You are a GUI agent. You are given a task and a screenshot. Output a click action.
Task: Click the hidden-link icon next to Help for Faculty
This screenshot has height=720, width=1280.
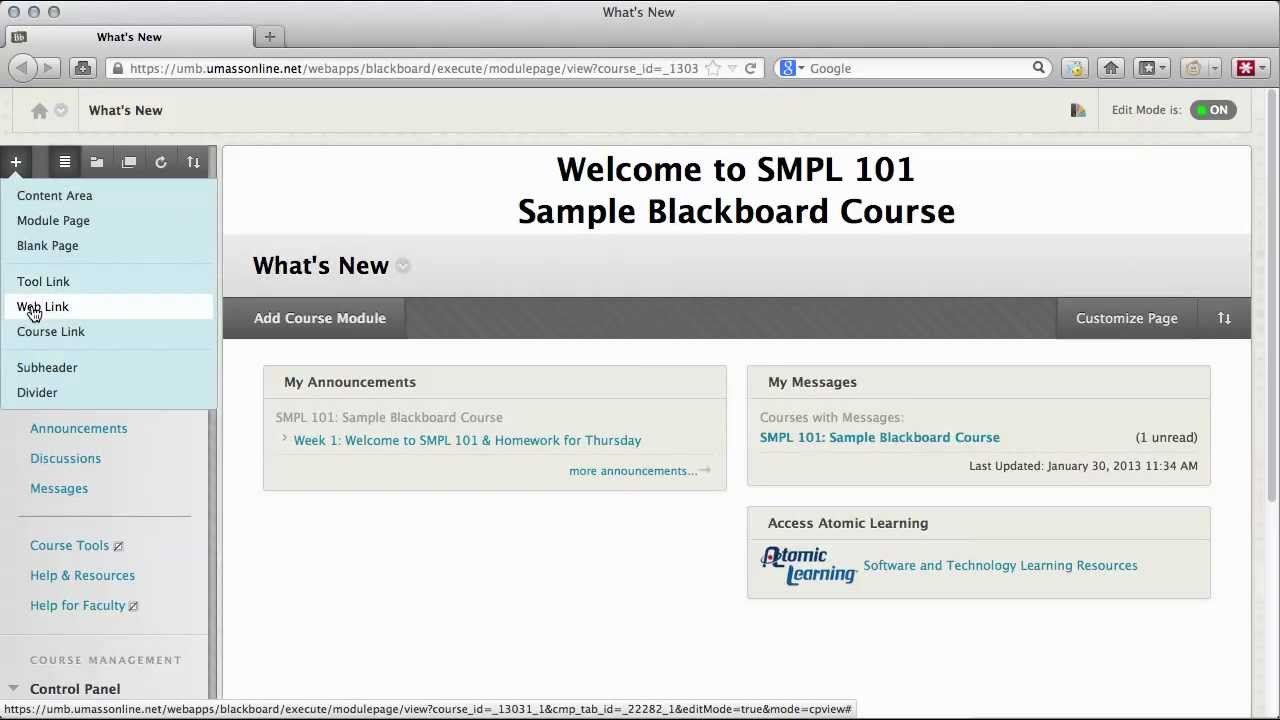click(x=133, y=606)
